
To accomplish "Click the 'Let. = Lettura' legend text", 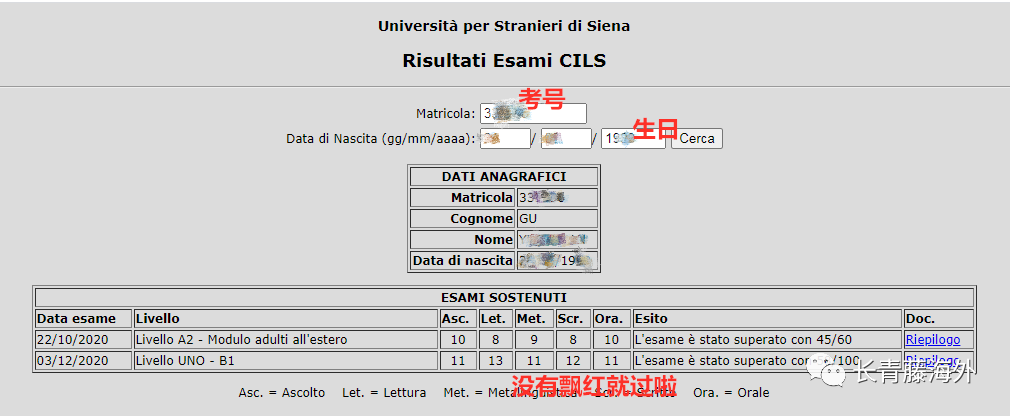I will click(384, 393).
